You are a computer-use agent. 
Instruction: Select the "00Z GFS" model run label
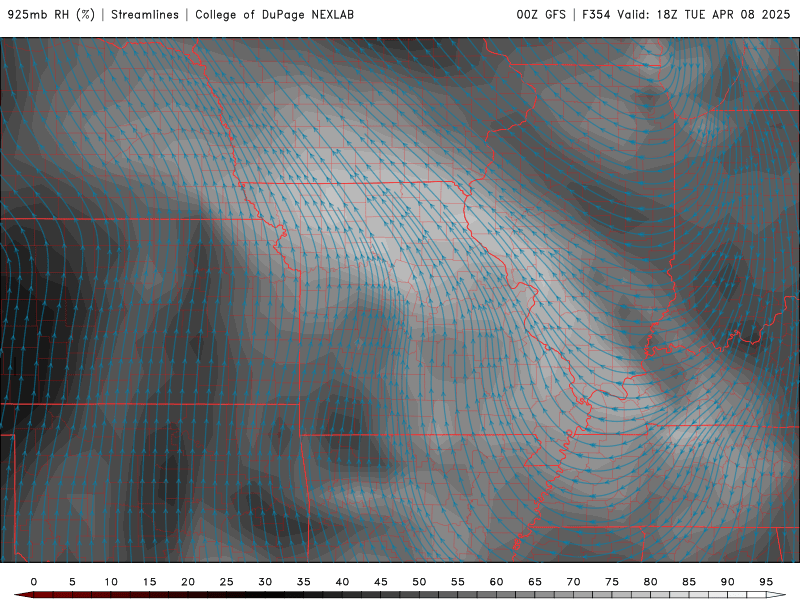pyautogui.click(x=541, y=15)
